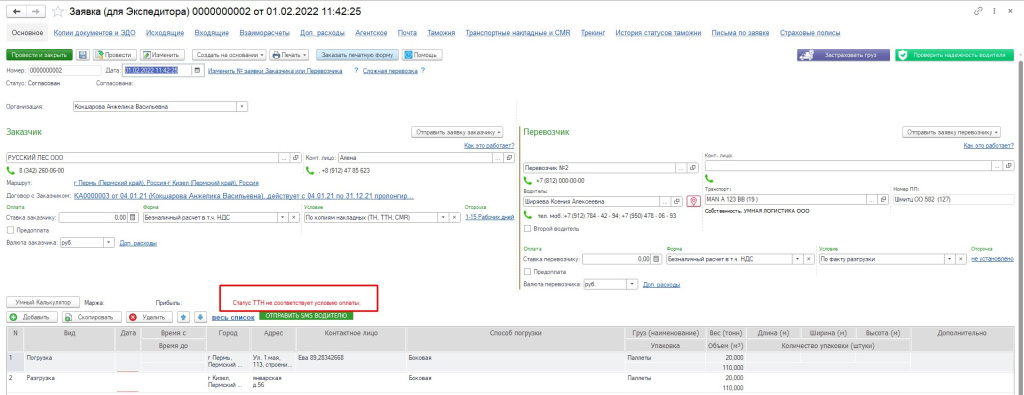Open Отправить заявку перевозчику dropdown

point(951,132)
